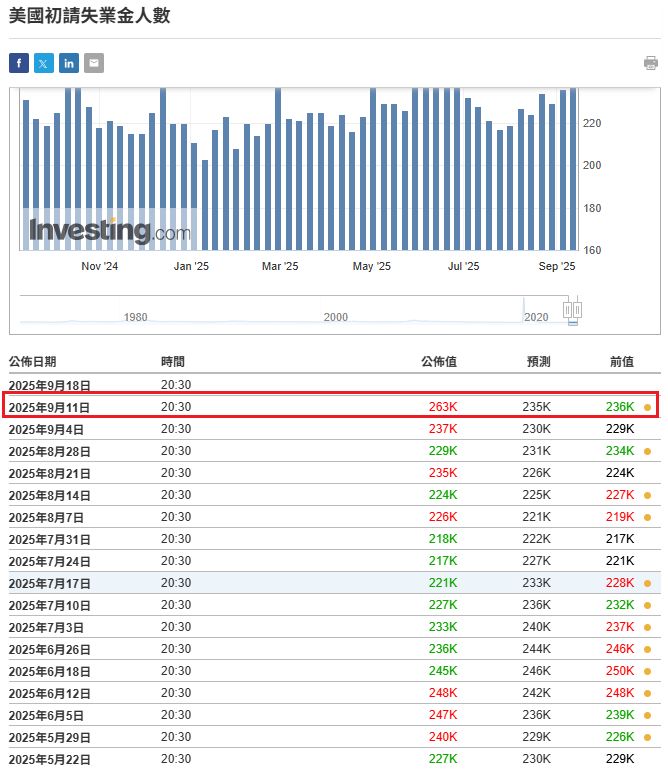Click the 公佈日期 column header
This screenshot has width=668, height=782.
click(x=33, y=362)
